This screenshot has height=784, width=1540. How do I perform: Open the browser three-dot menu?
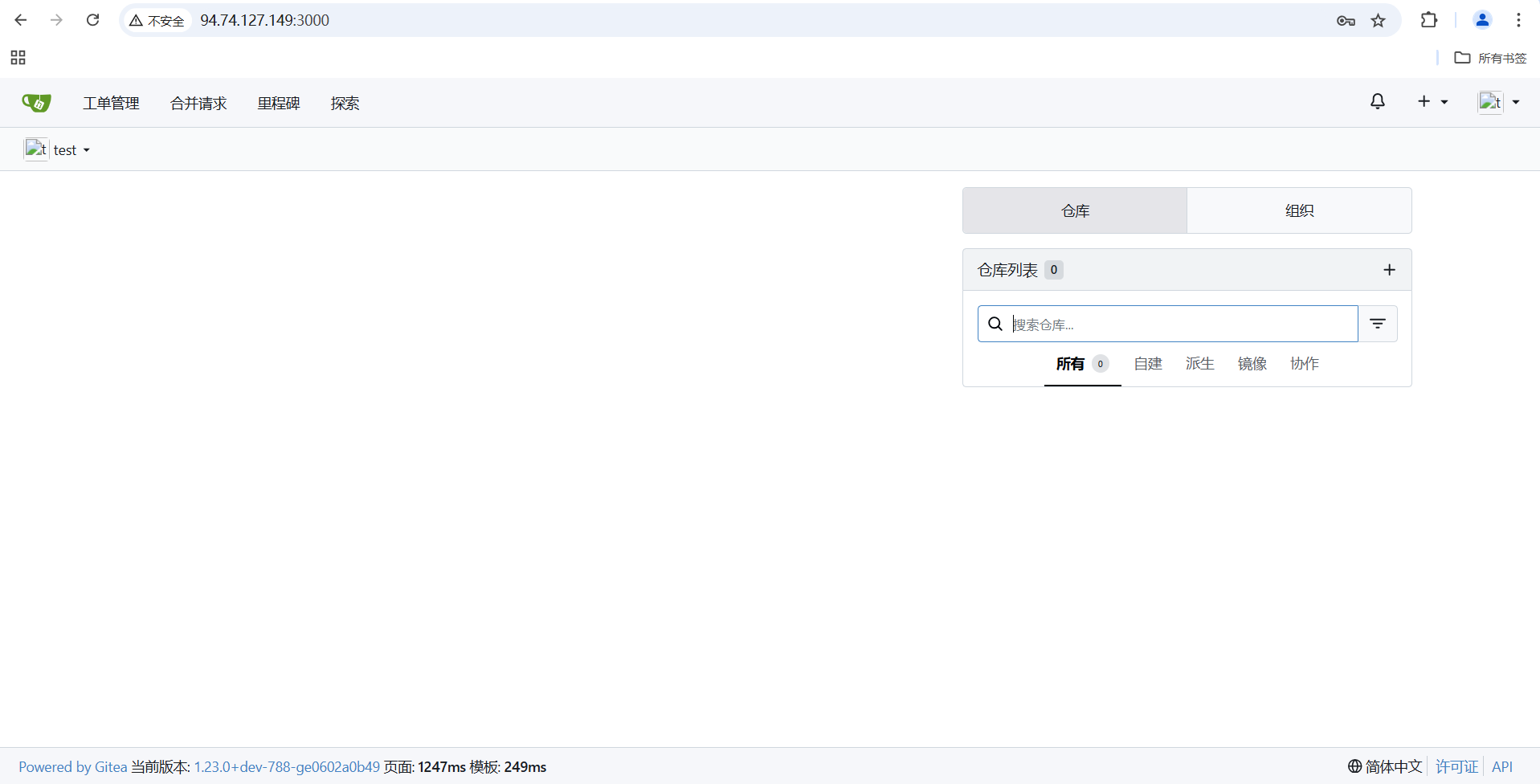1518,20
